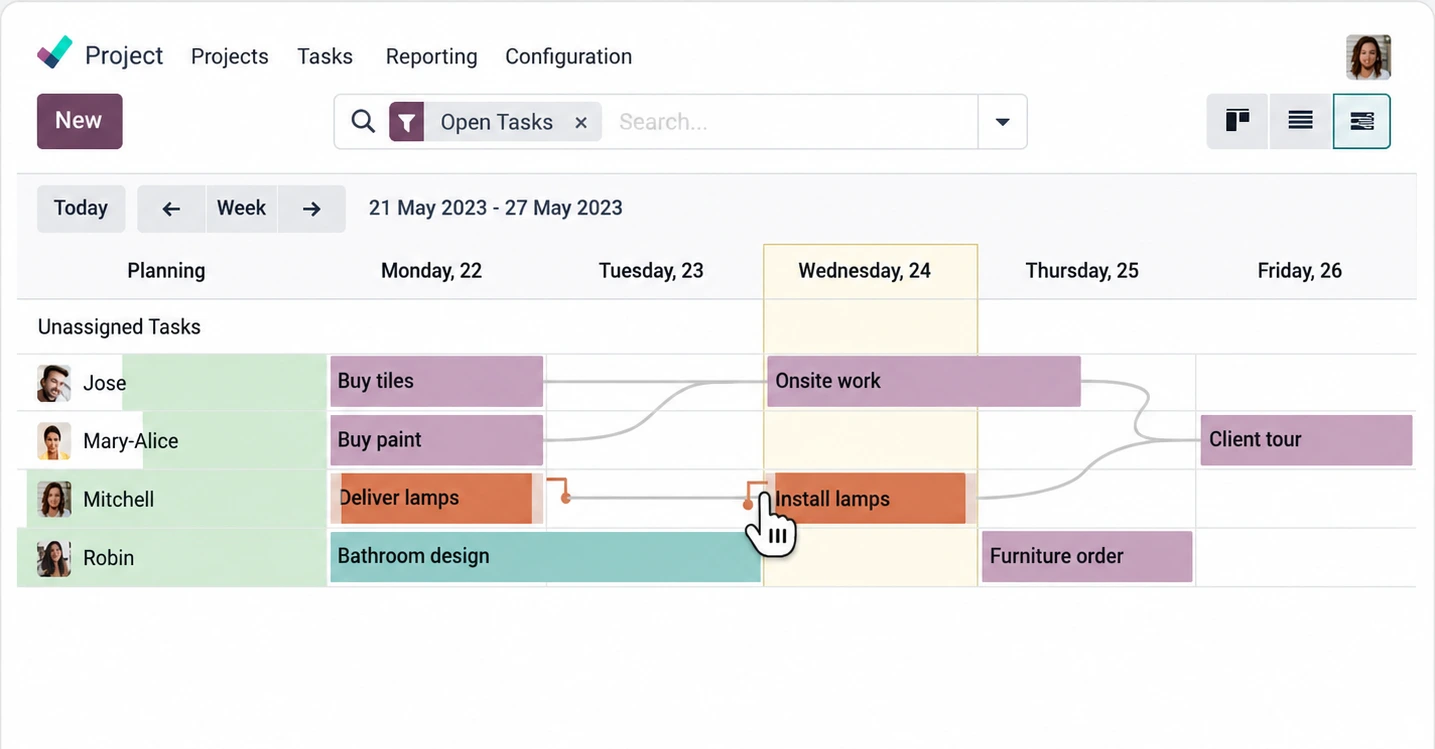1435x749 pixels.
Task: Click Mitchell's avatar
Action: pos(54,499)
